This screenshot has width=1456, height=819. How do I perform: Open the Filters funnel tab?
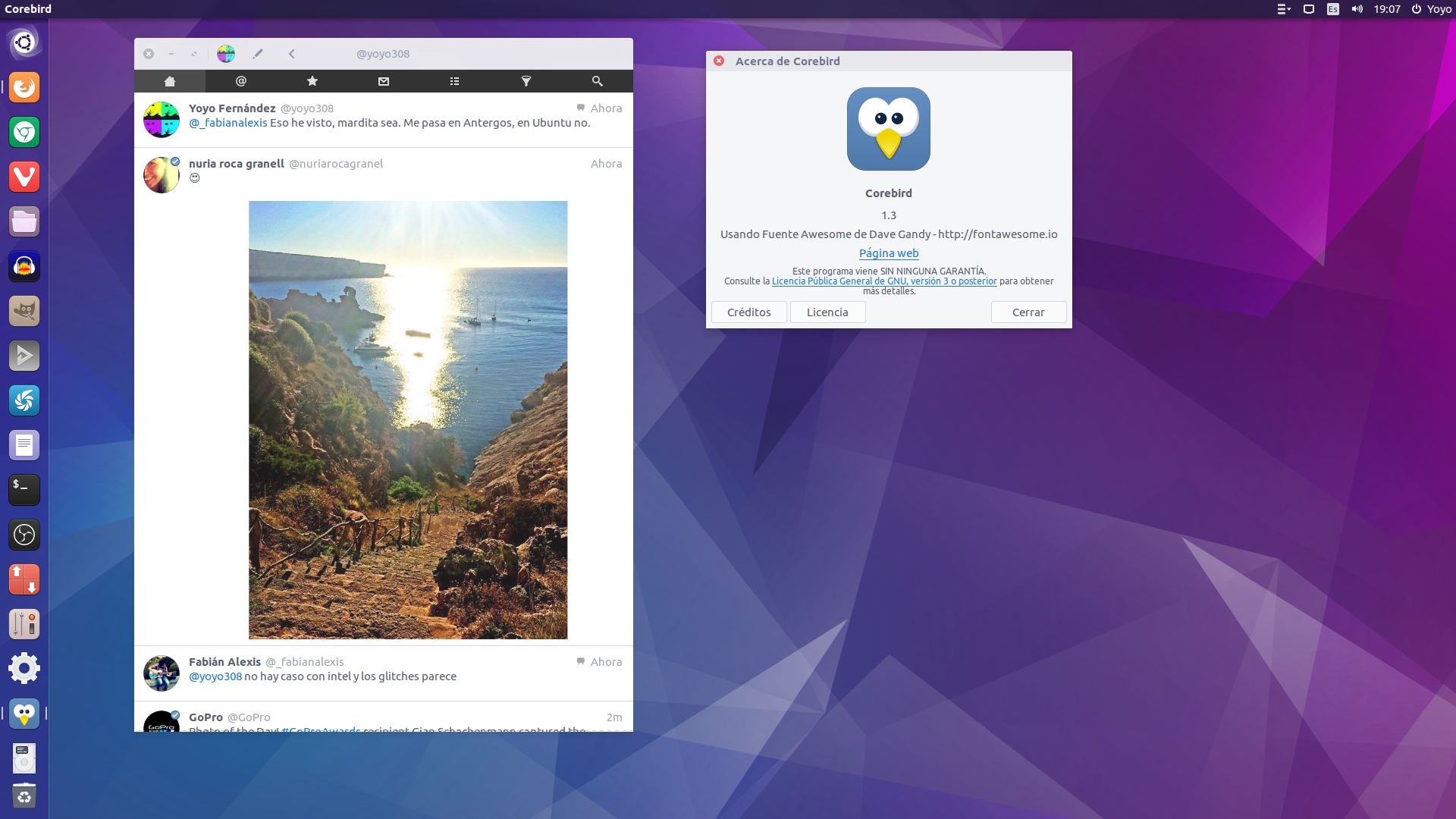click(x=526, y=81)
